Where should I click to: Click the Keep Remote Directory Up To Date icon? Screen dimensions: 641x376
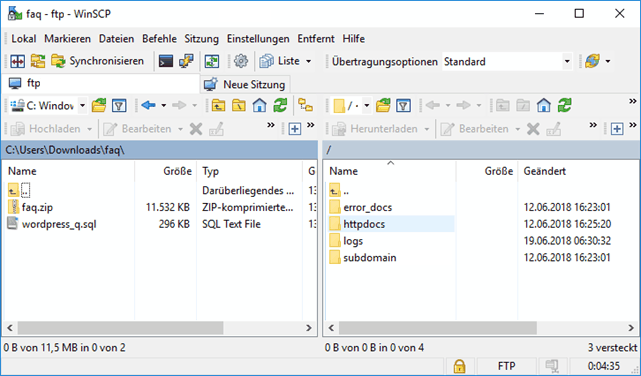pyautogui.click(x=212, y=61)
